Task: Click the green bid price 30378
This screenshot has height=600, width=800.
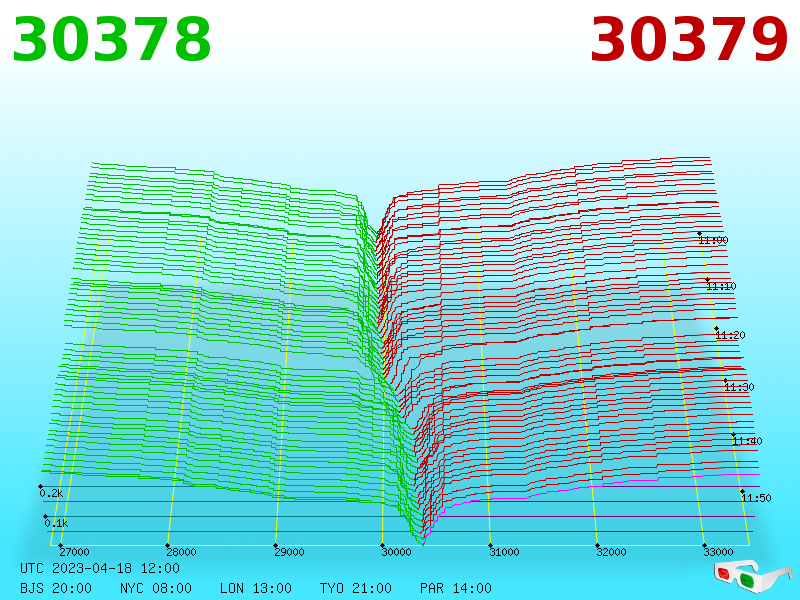Action: (111, 40)
